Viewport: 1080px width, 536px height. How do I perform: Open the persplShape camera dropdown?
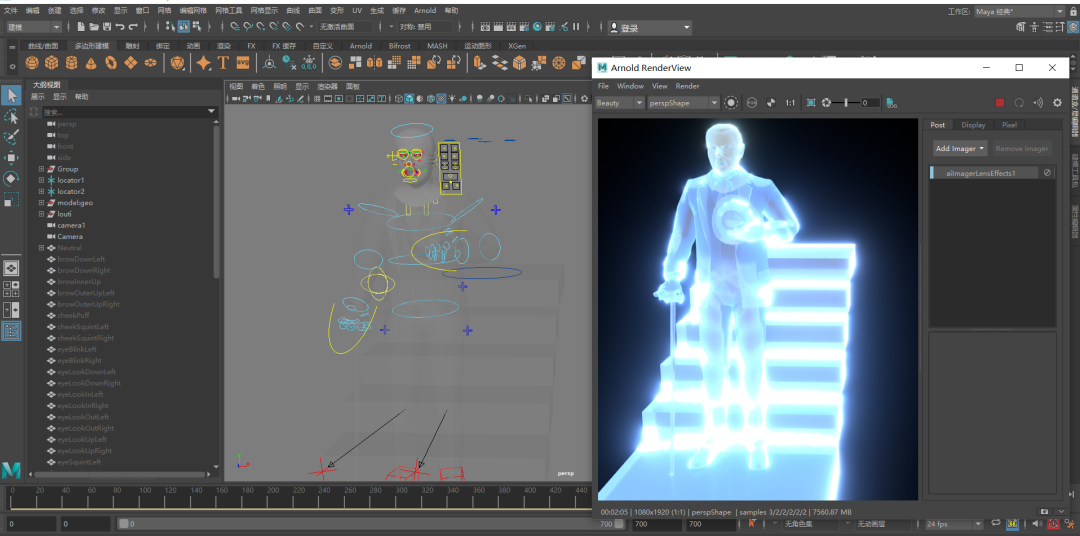pos(683,103)
